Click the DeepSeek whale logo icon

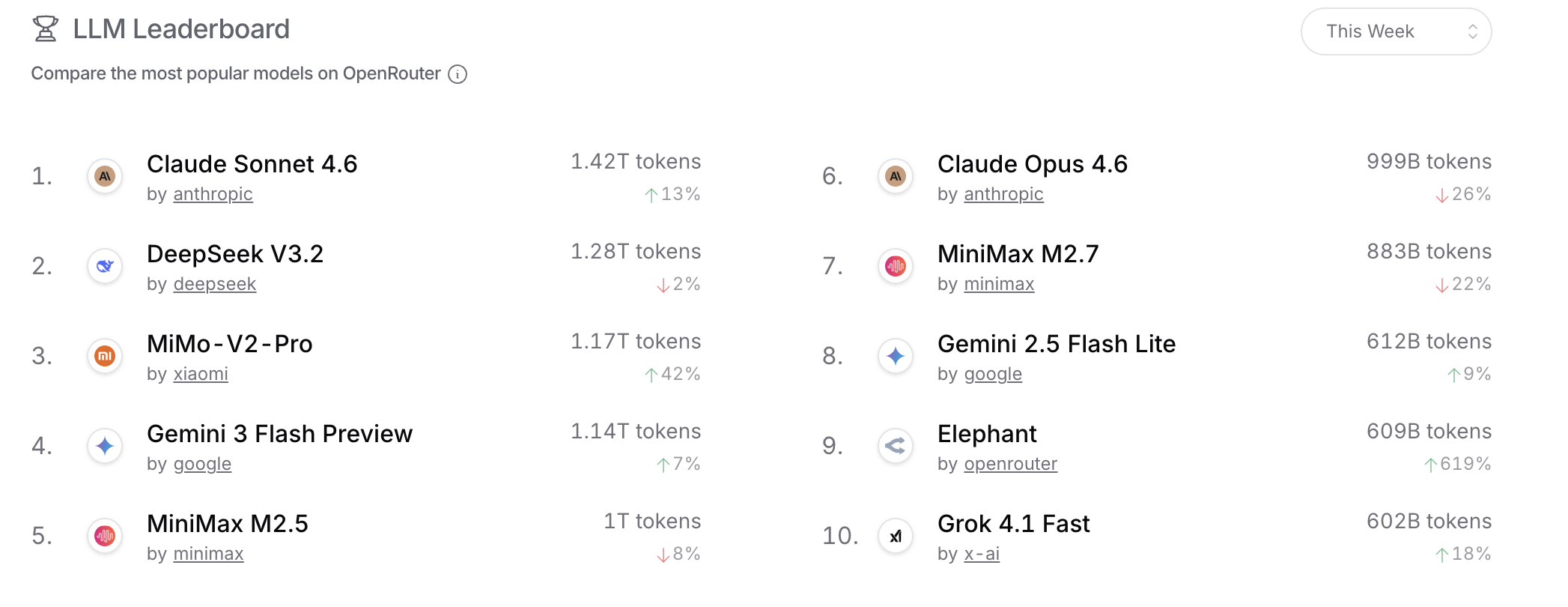point(105,266)
